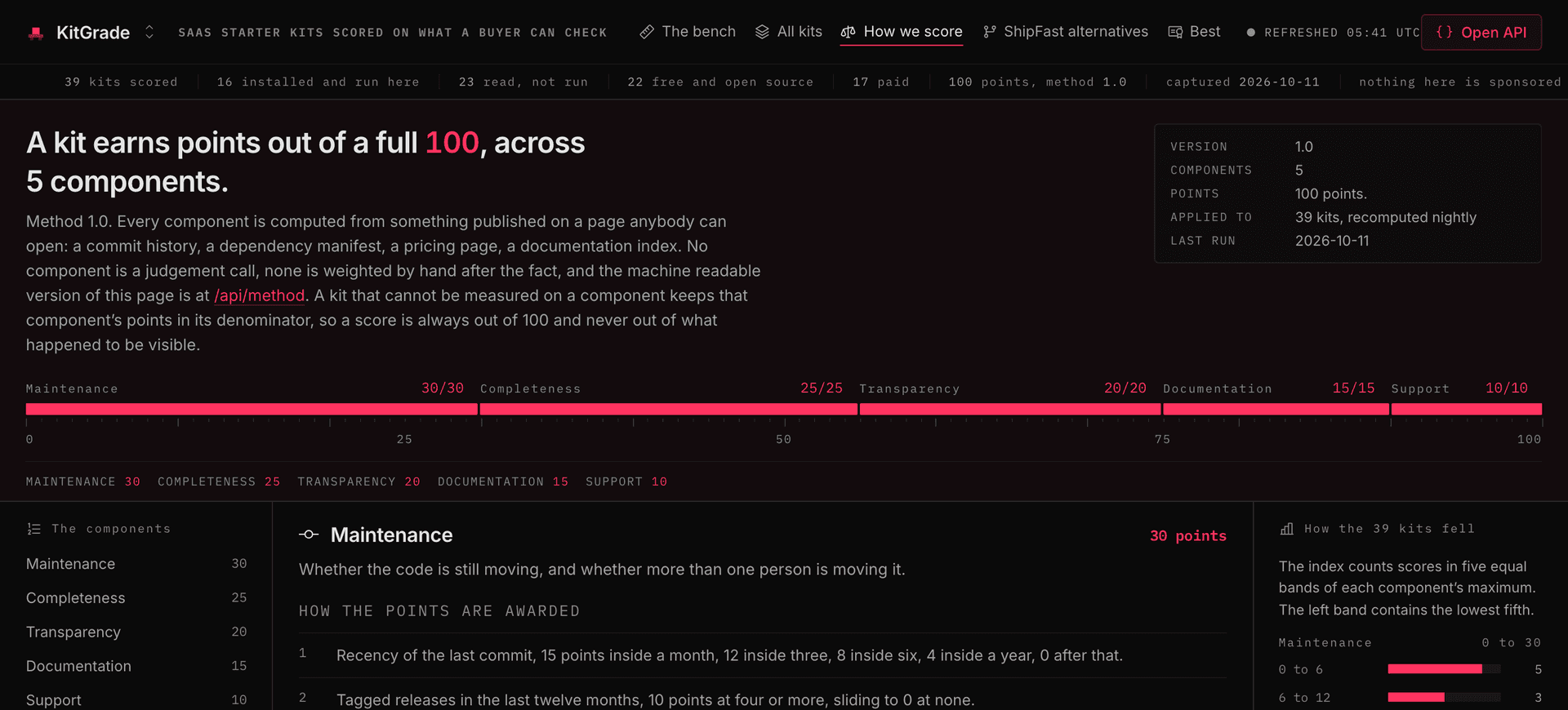
Task: Click the layers icon beside All kits
Action: tap(762, 32)
